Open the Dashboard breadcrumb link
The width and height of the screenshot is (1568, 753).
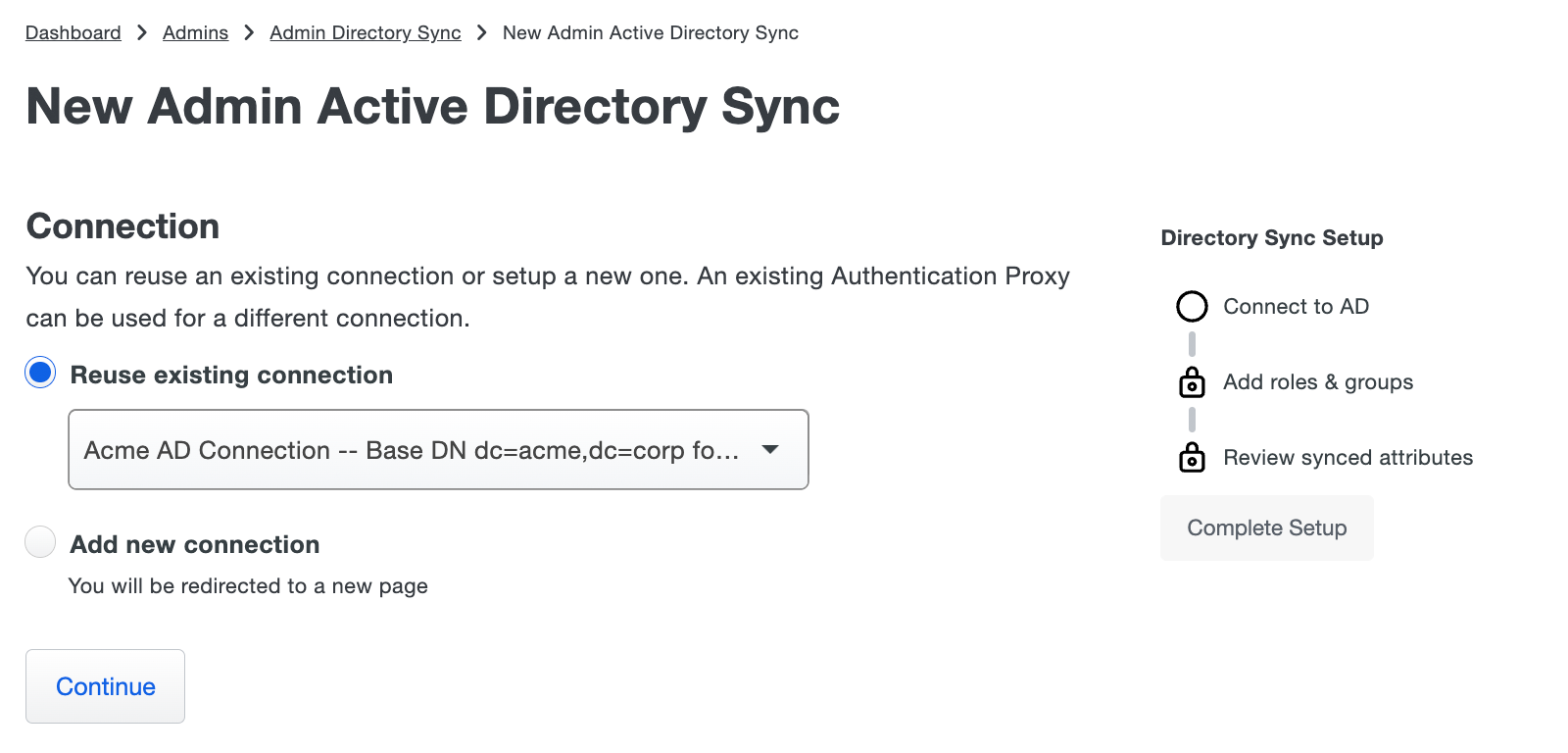pyautogui.click(x=73, y=32)
